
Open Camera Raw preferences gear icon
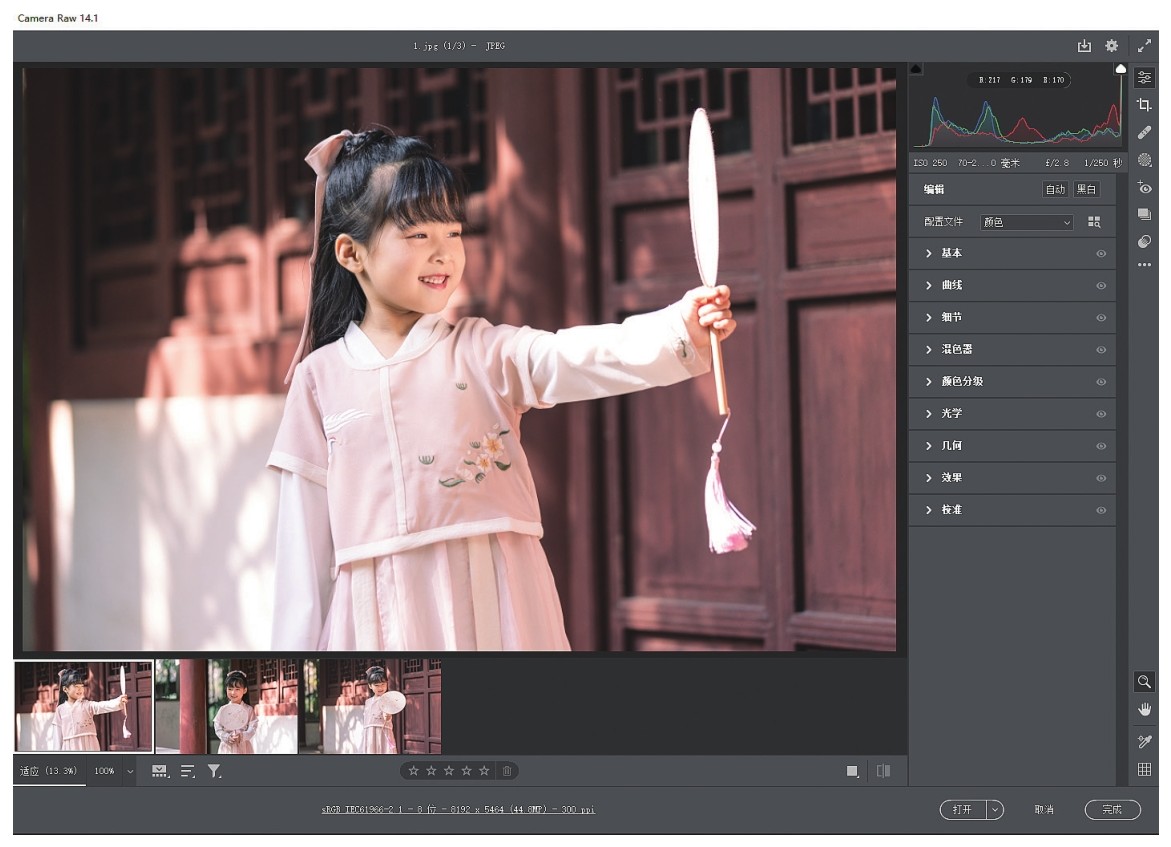[x=1111, y=46]
